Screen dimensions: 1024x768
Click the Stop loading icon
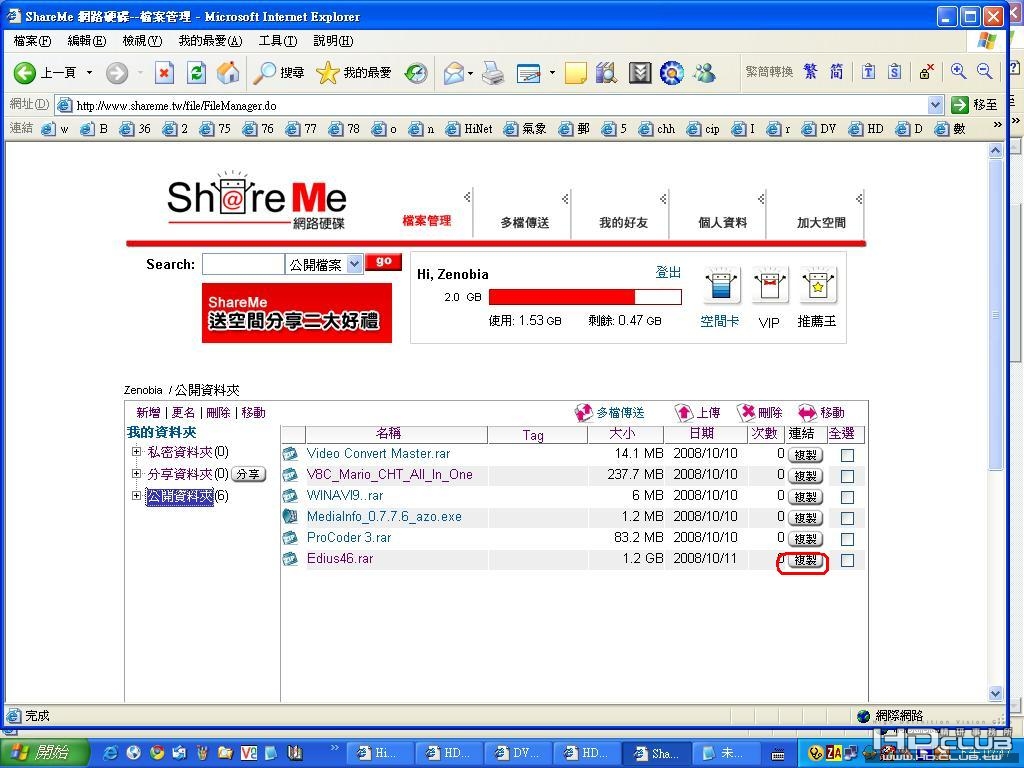coord(165,72)
